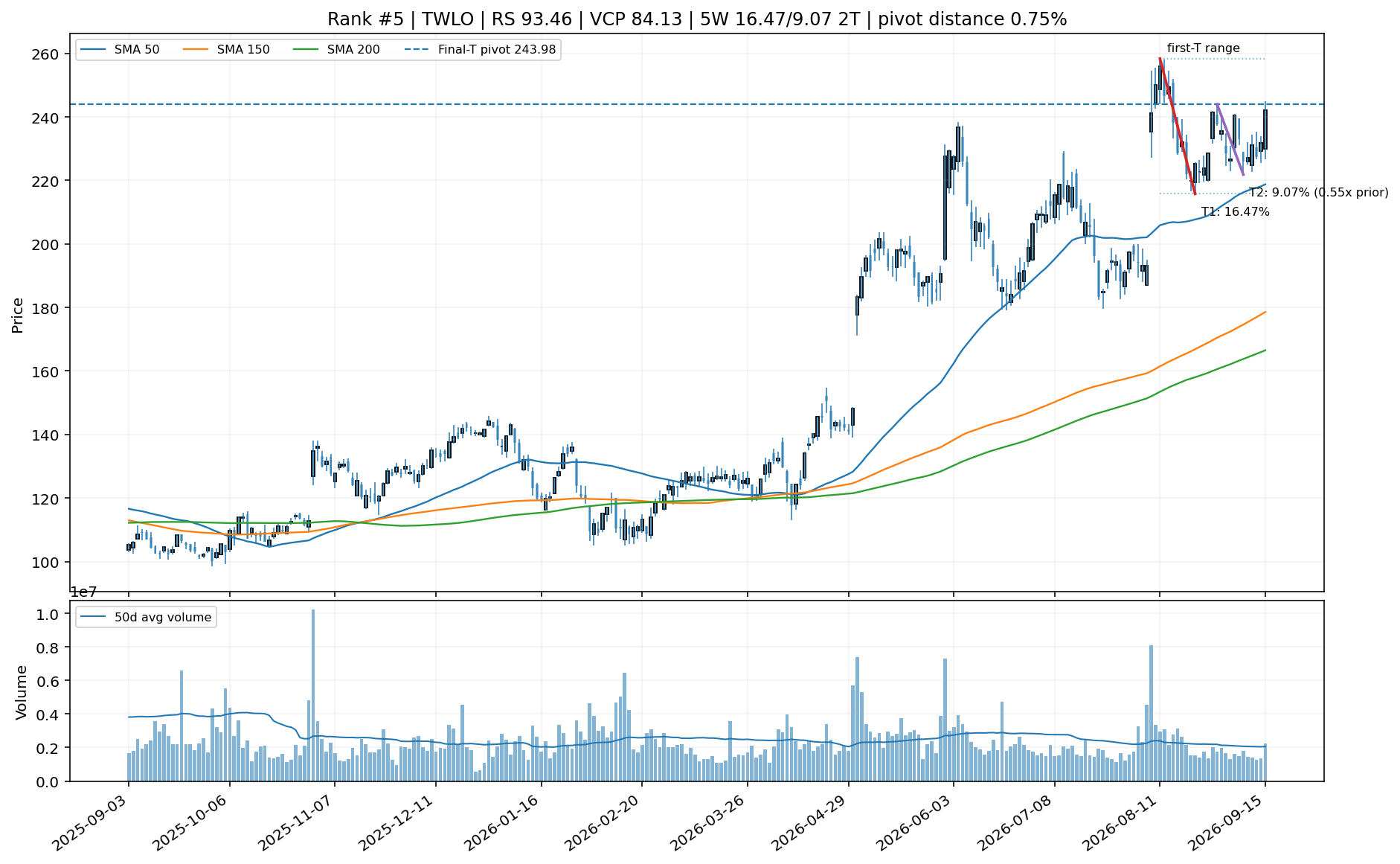The width and height of the screenshot is (1400, 864).
Task: Click the 160 price axis tick
Action: tap(45, 371)
